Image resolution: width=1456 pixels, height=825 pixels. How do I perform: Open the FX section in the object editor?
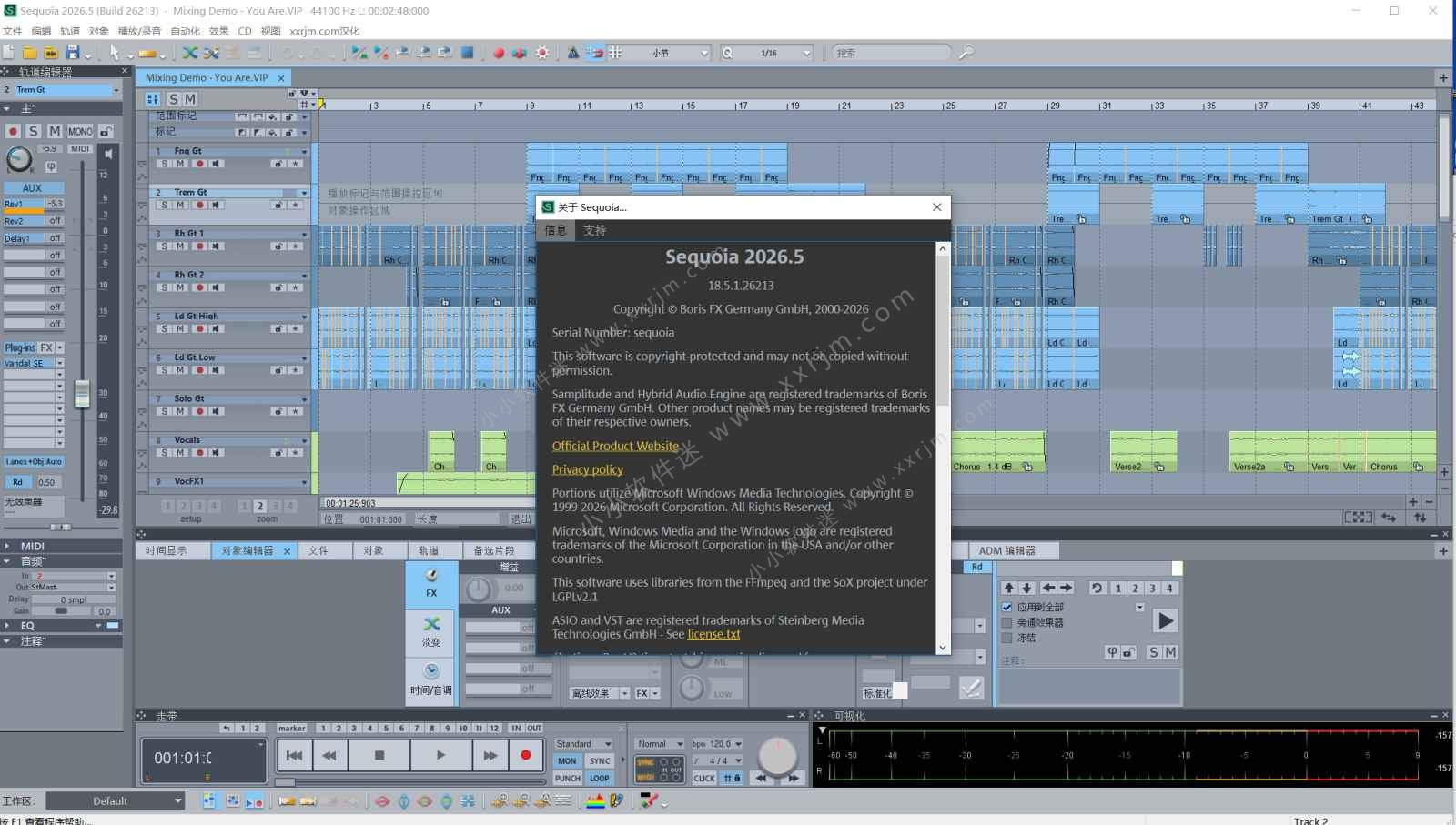click(431, 583)
